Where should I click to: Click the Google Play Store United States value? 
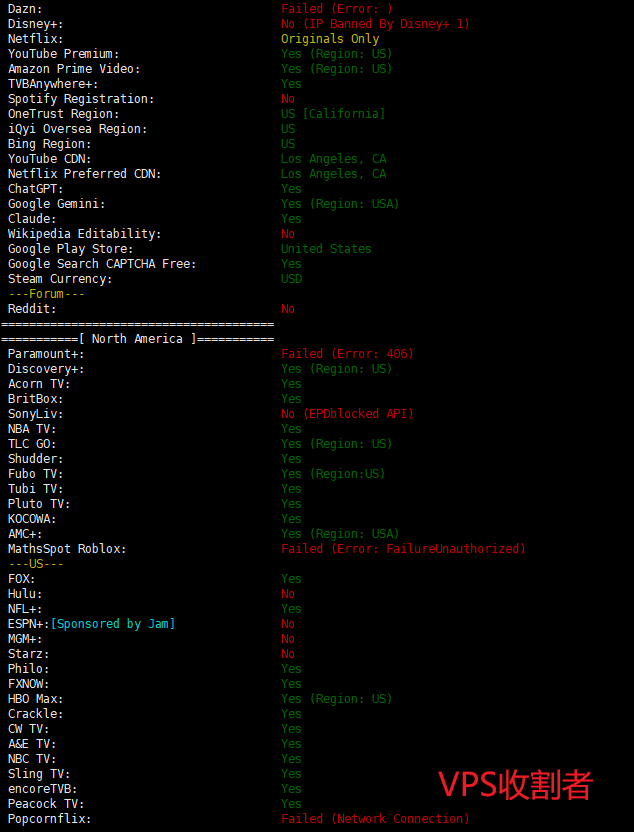pyautogui.click(x=325, y=249)
